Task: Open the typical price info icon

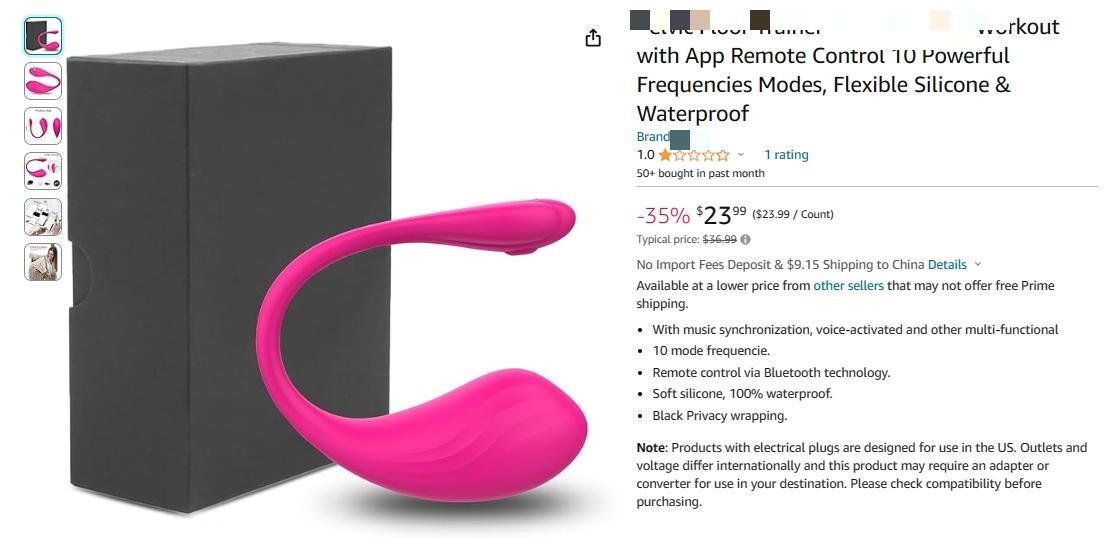Action: tap(746, 239)
